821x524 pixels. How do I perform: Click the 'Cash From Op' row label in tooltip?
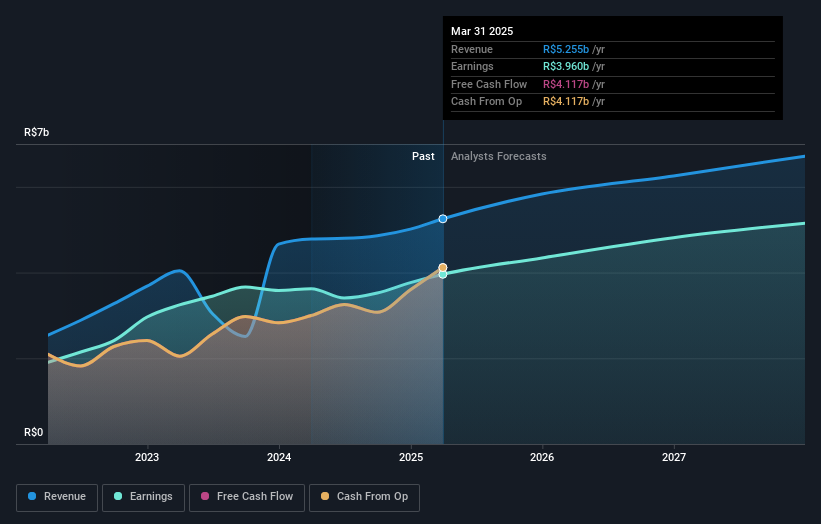click(x=486, y=102)
